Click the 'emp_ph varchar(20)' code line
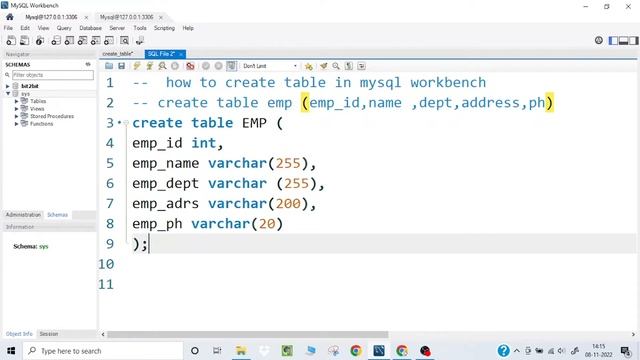The width and height of the screenshot is (640, 360). point(207,224)
